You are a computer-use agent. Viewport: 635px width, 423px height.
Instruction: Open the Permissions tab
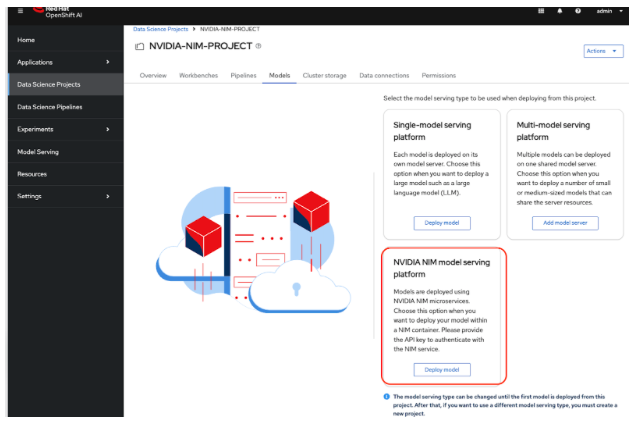point(438,76)
